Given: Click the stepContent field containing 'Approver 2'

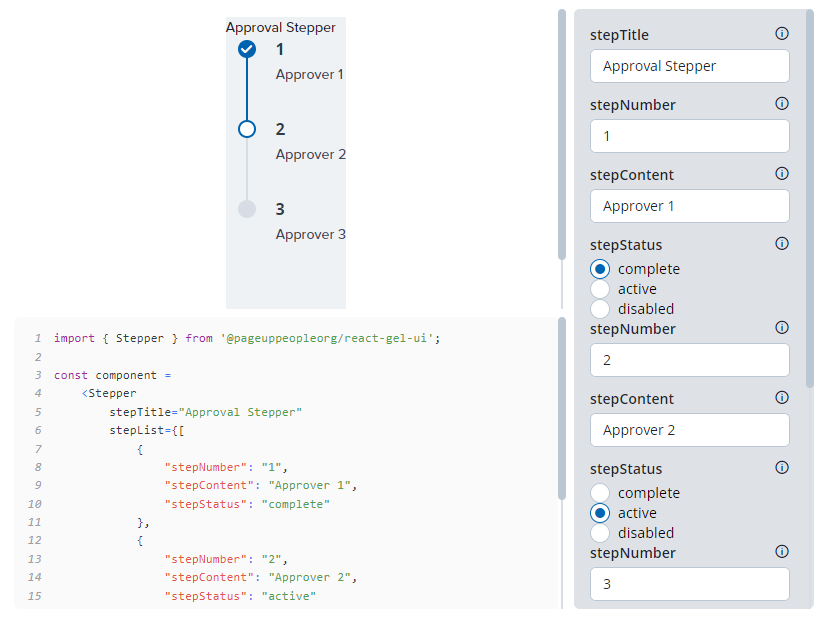Looking at the screenshot, I should [689, 430].
